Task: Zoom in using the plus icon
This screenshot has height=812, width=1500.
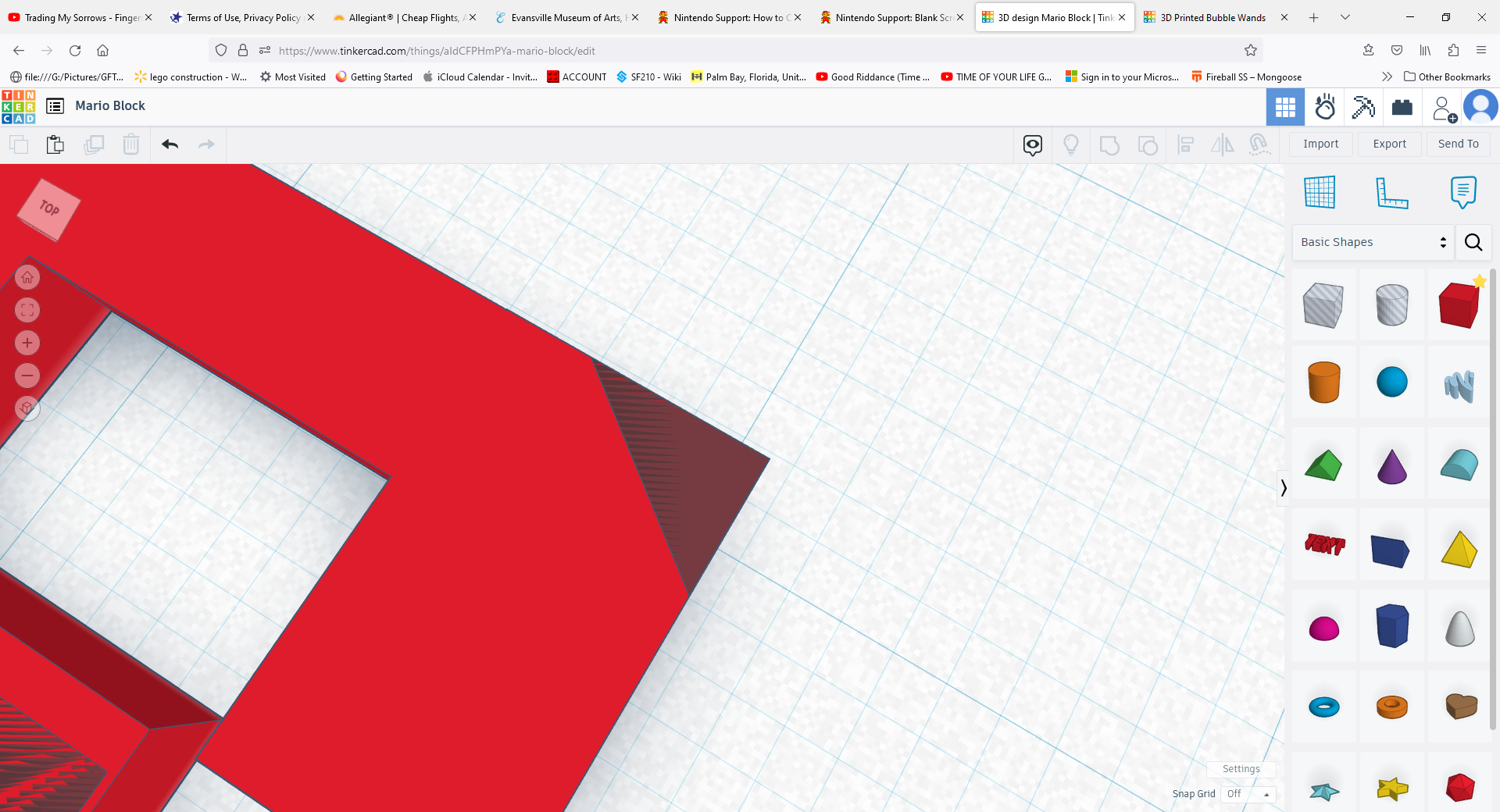Action: [x=27, y=343]
